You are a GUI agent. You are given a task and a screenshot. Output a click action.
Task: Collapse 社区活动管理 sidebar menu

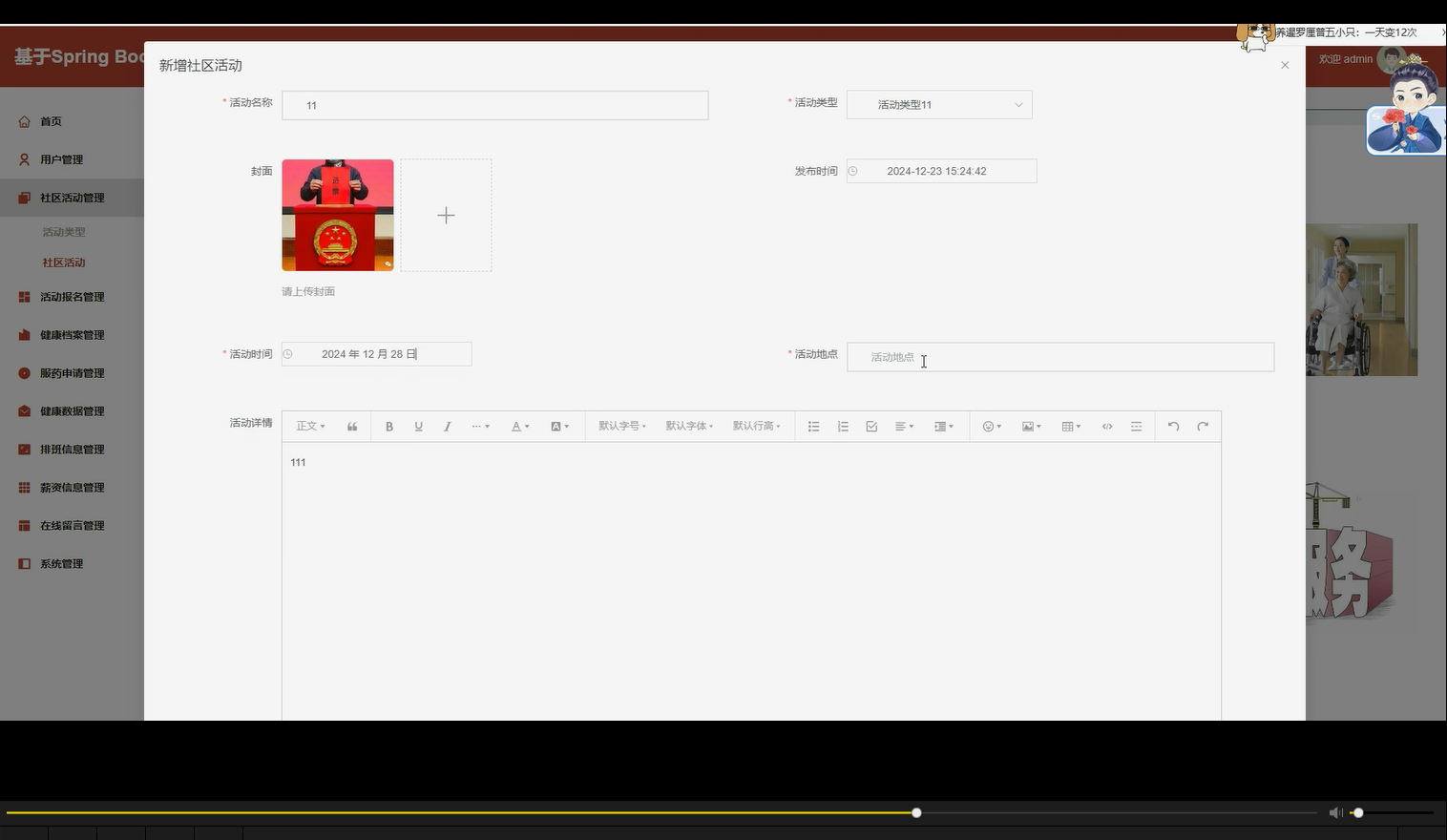click(72, 198)
